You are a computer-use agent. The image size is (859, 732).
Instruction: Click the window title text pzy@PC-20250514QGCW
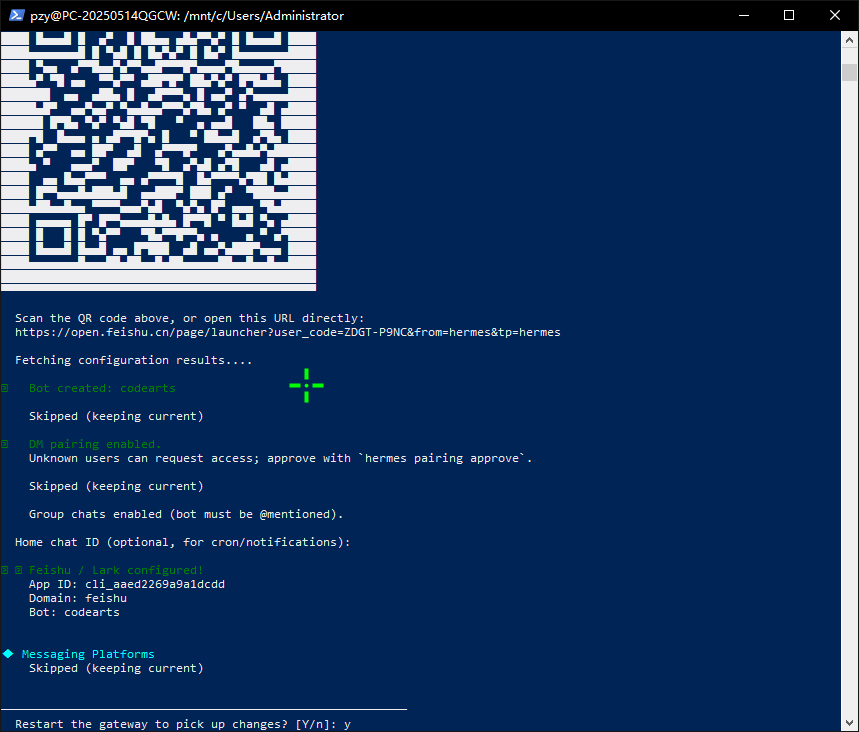pyautogui.click(x=187, y=16)
